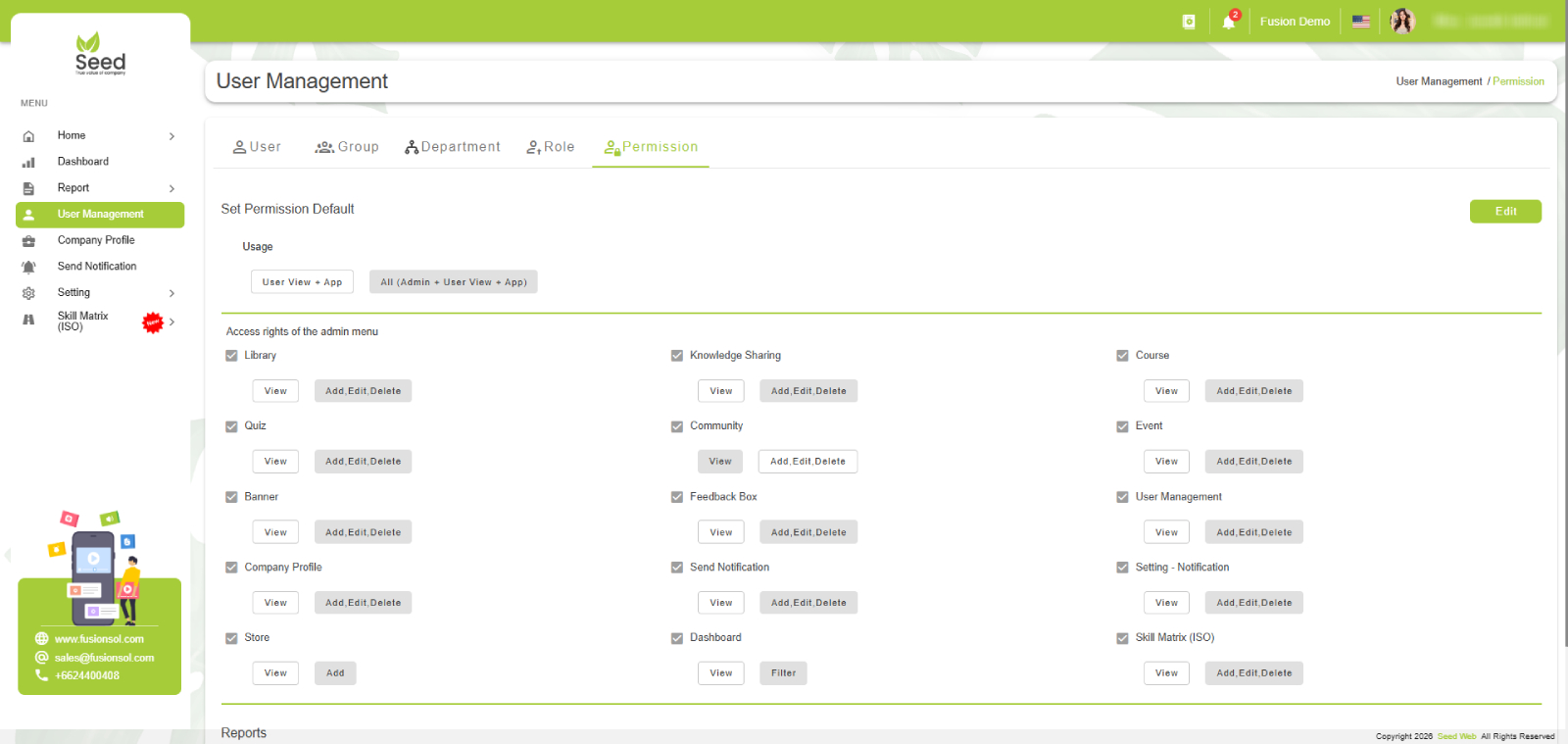Image resolution: width=1568 pixels, height=744 pixels.
Task: Toggle the Feedback Box checkbox
Action: pos(677,497)
